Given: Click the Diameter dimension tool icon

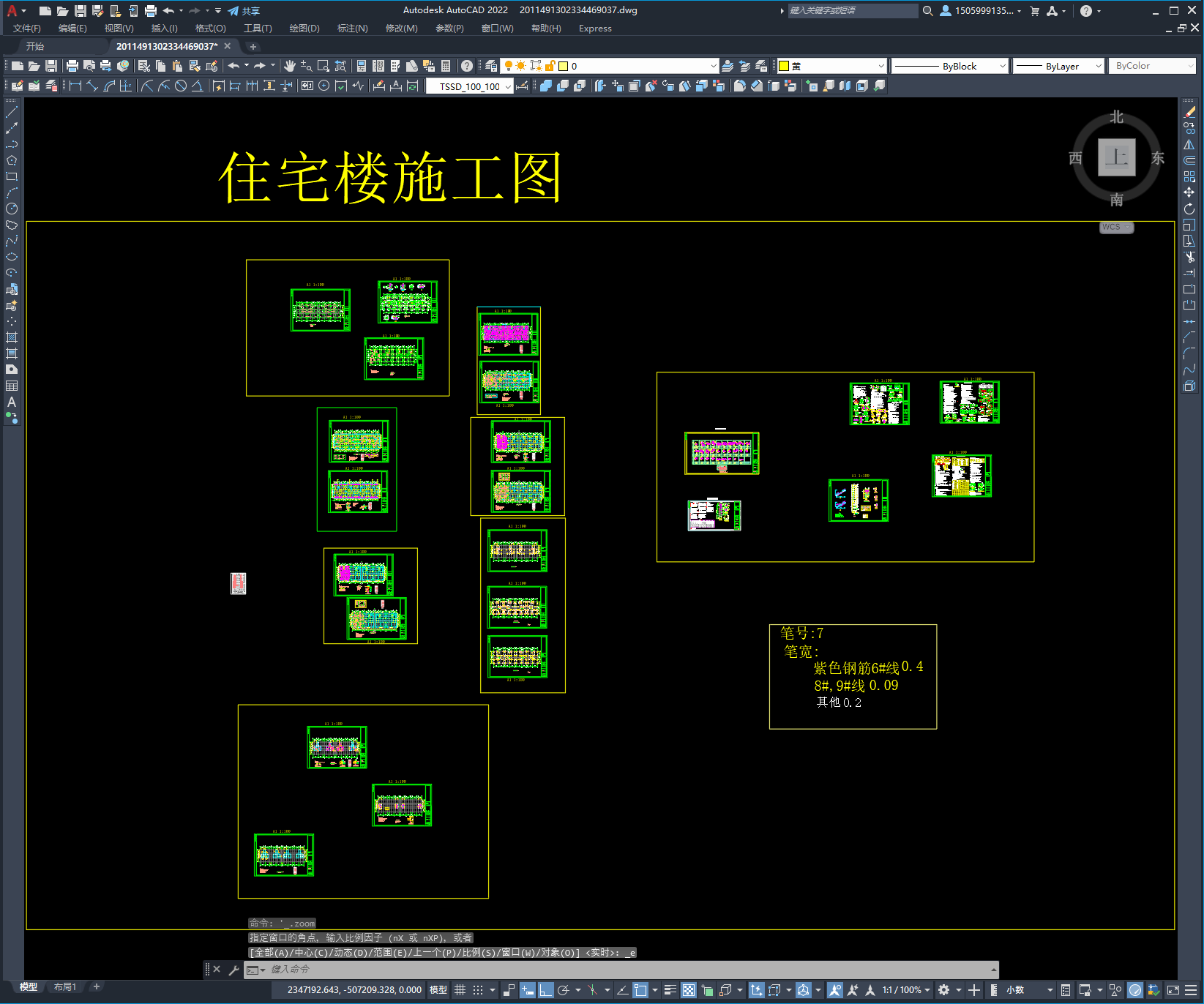Looking at the screenshot, I should tap(181, 86).
